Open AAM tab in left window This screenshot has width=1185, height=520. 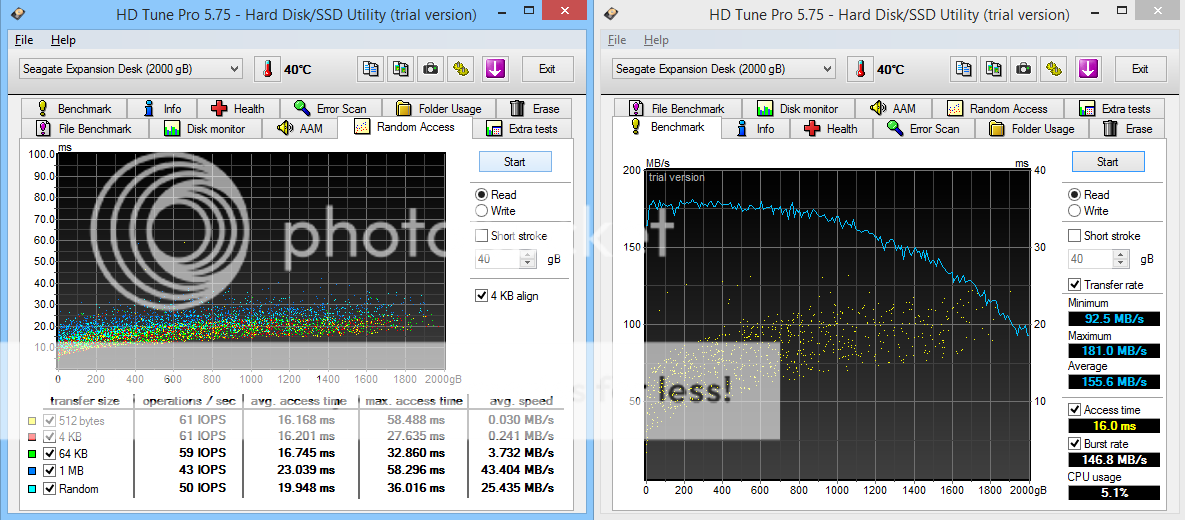click(301, 128)
